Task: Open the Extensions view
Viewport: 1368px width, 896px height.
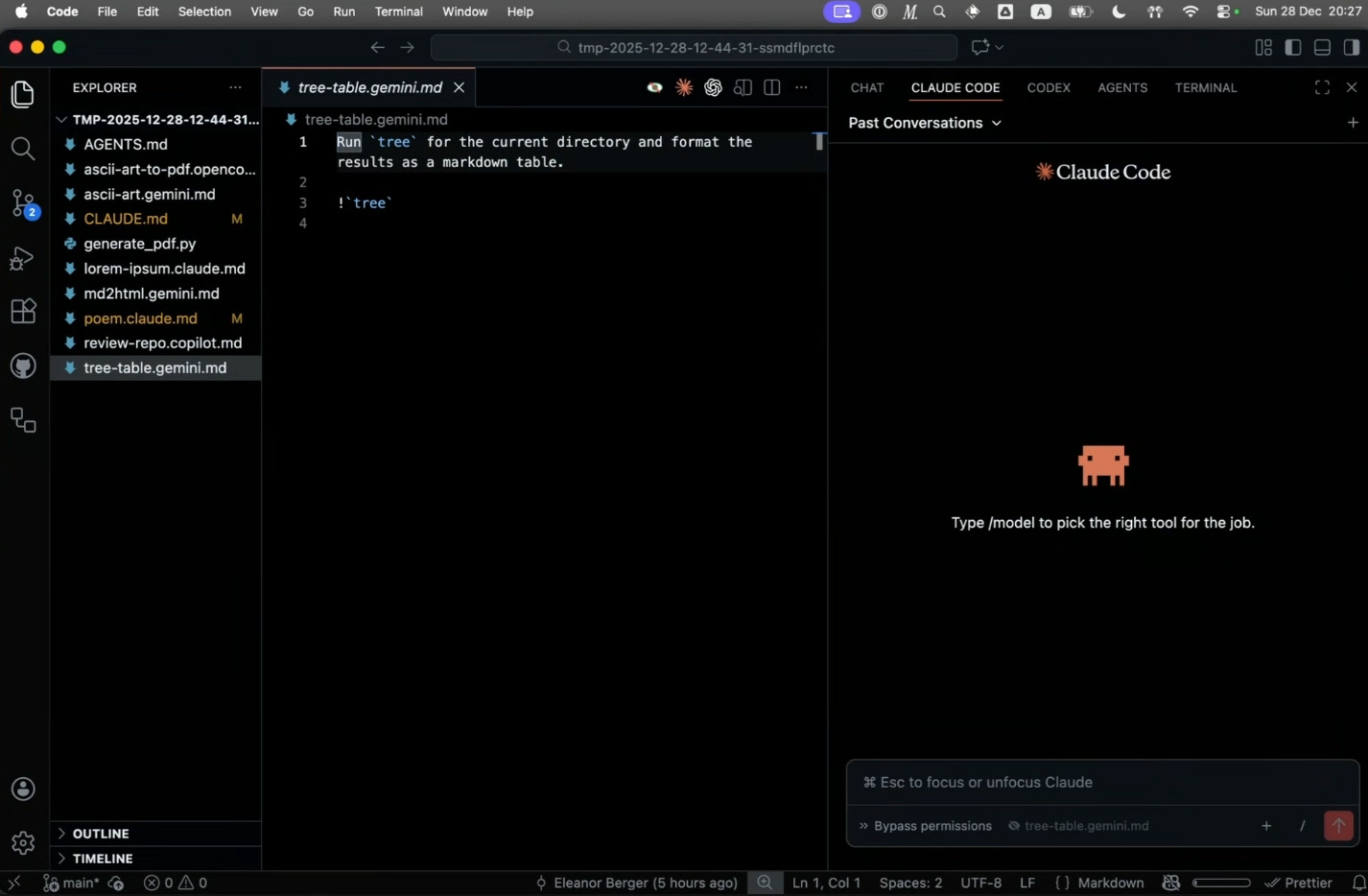Action: coord(23,312)
